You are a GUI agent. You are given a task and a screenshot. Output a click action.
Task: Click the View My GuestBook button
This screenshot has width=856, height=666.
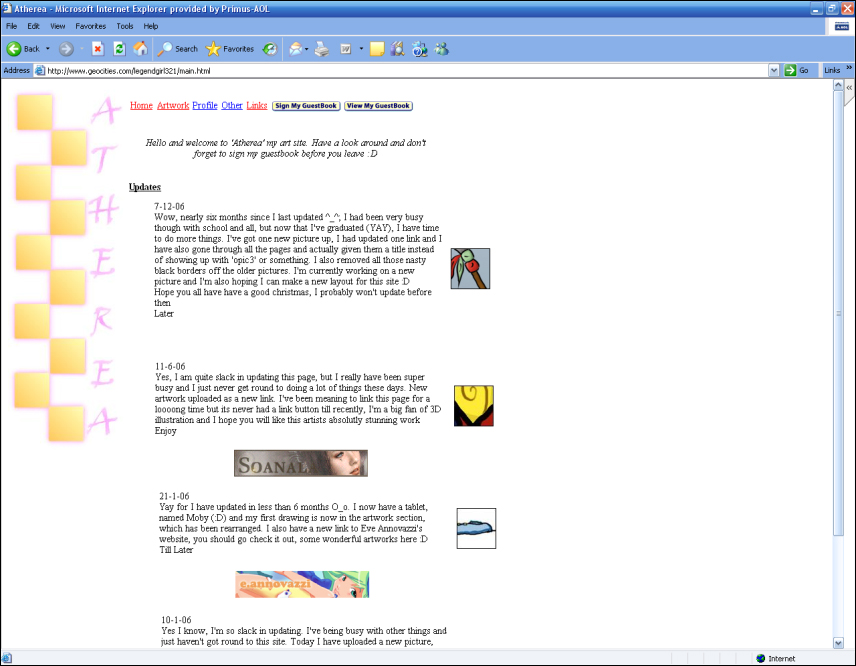378,106
